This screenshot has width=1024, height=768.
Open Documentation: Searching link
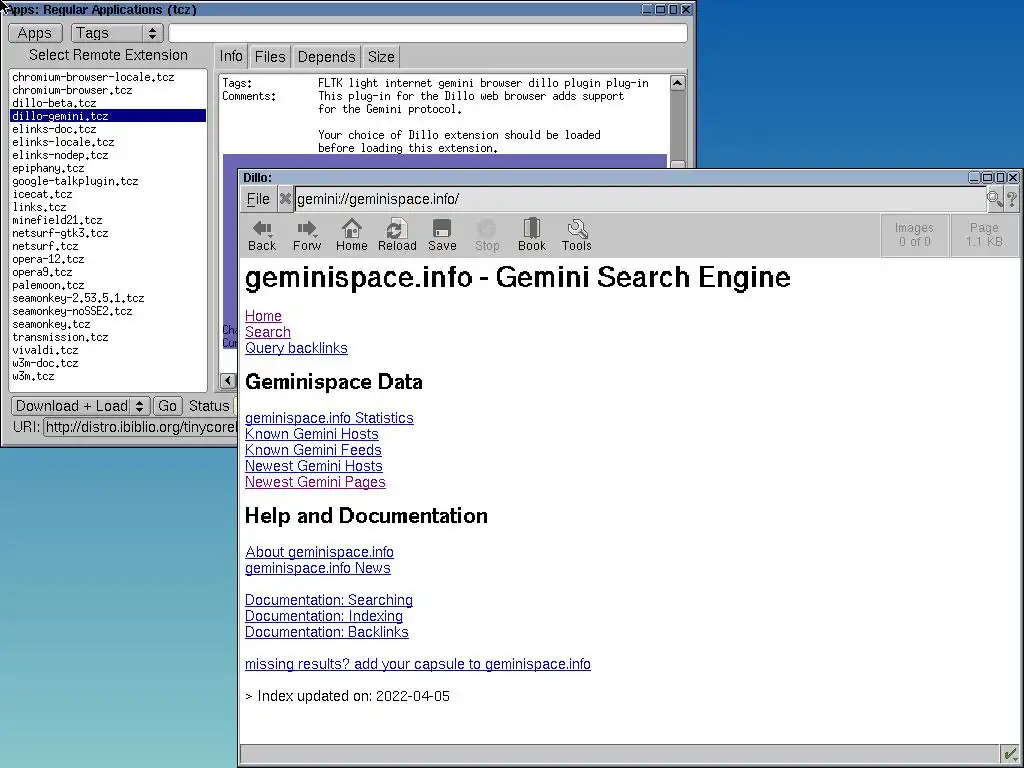pyautogui.click(x=328, y=600)
